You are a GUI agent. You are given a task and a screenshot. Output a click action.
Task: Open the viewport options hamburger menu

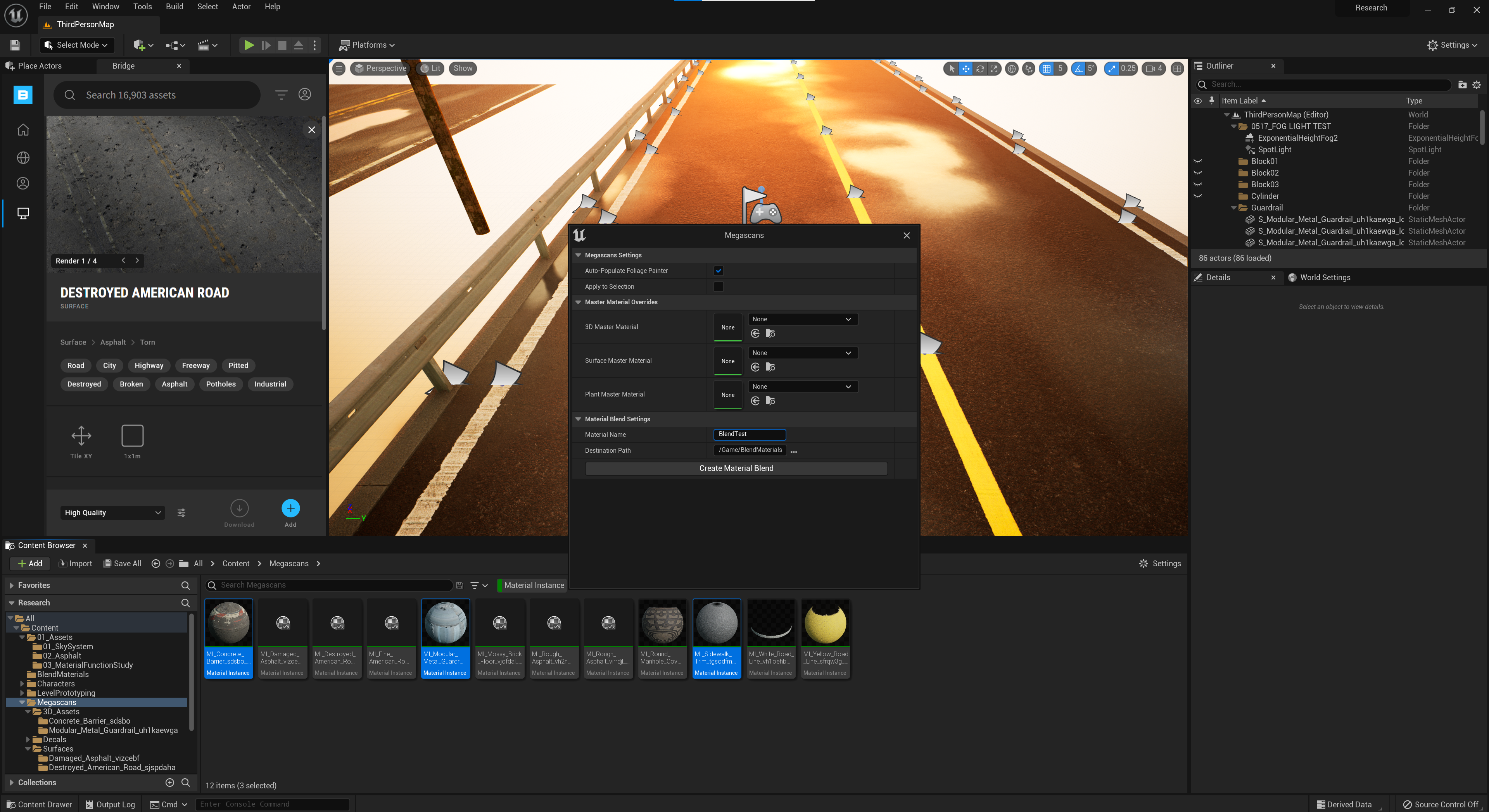[339, 69]
